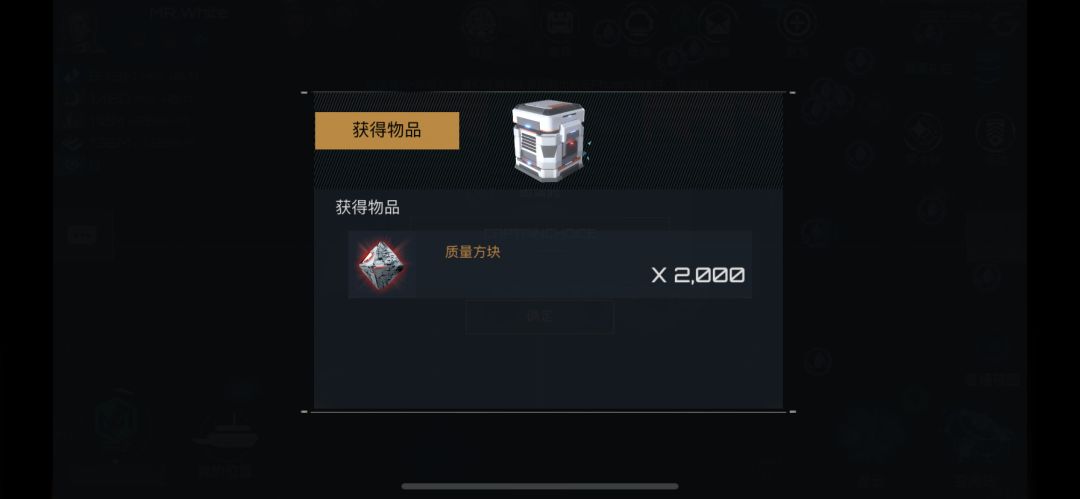Select the 质量方块 reward row
Screen dimensions: 1080x499
(550, 265)
